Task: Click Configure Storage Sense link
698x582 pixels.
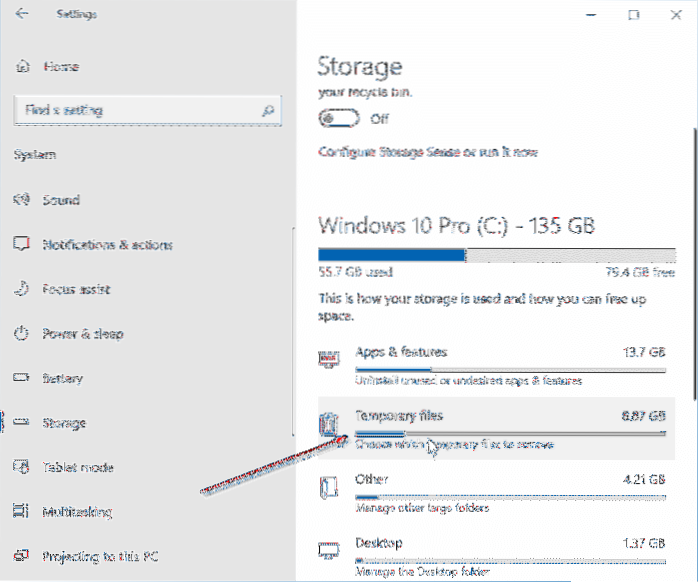Action: (x=428, y=153)
